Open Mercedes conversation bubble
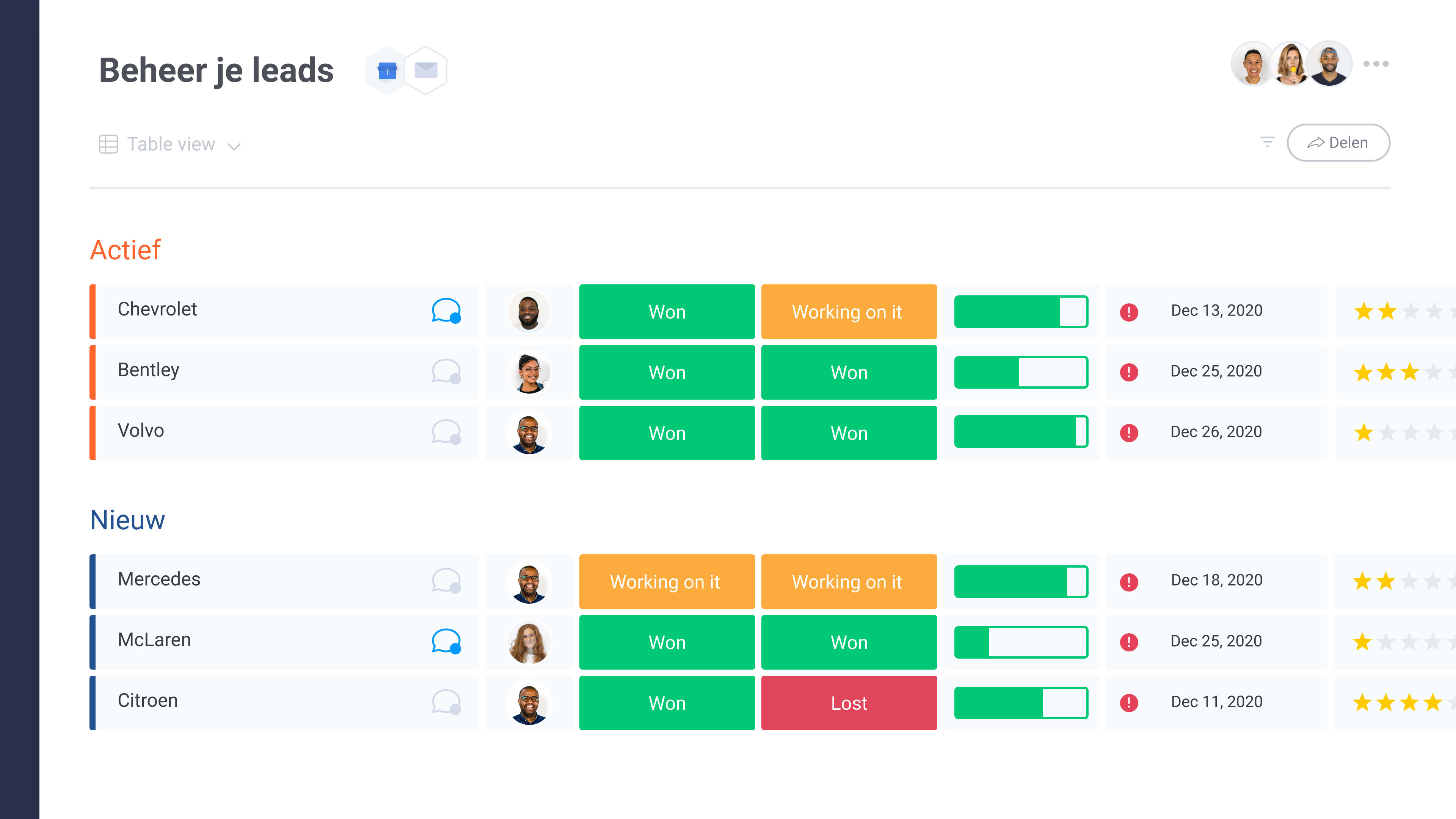 click(447, 581)
